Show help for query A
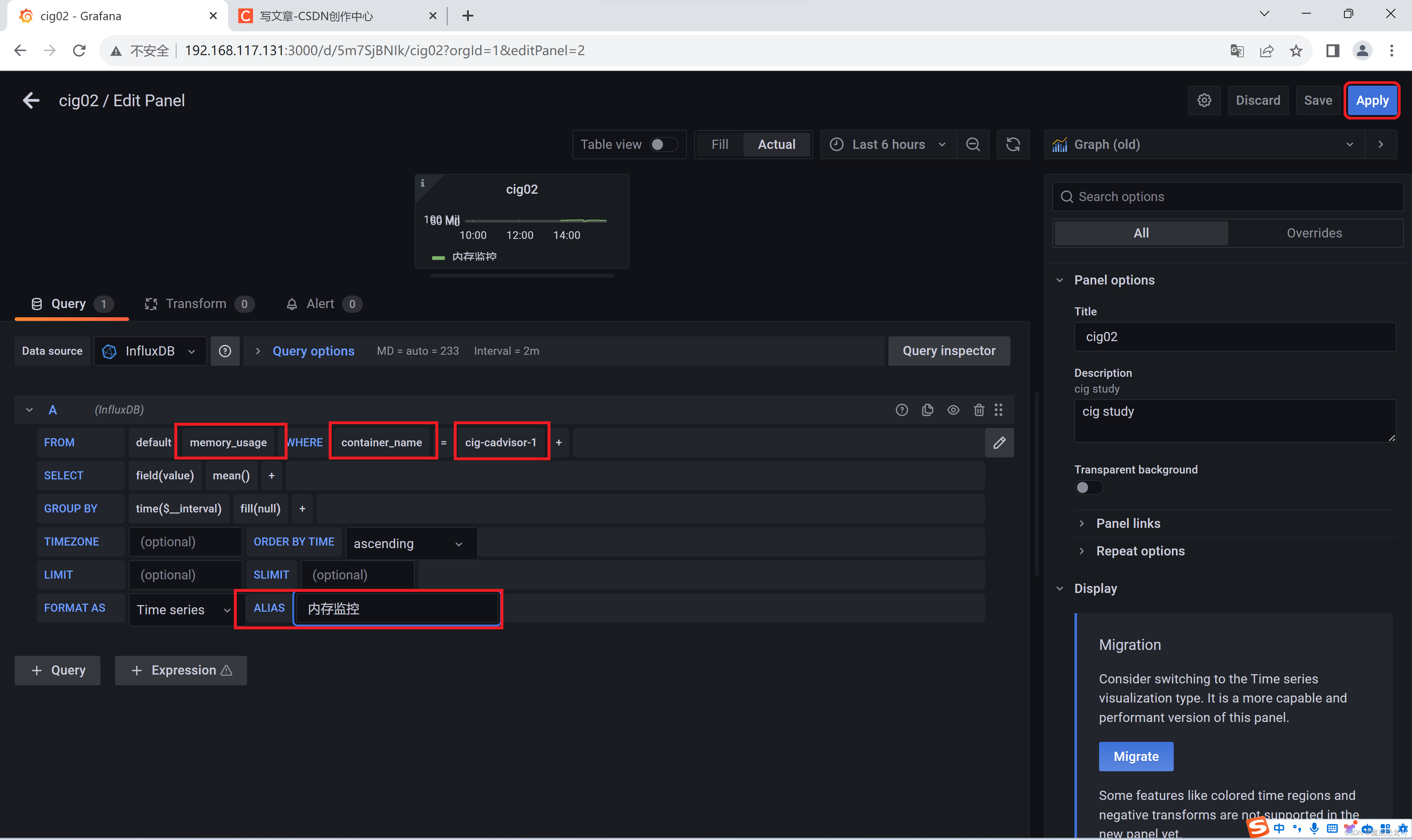This screenshot has height=840, width=1412. tap(902, 410)
